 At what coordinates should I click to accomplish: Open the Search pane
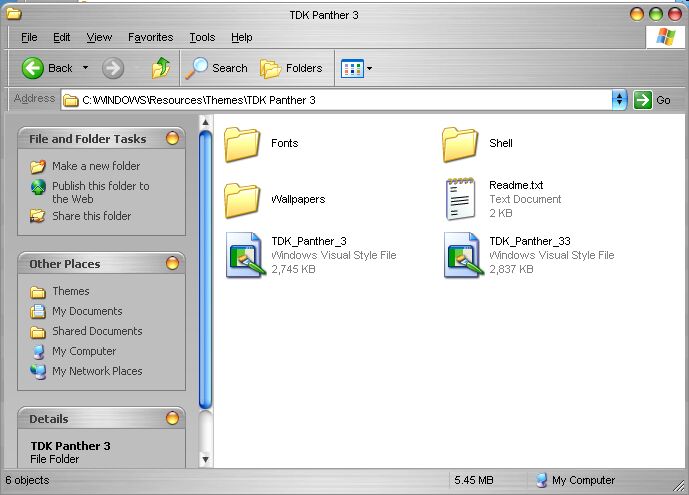point(216,68)
